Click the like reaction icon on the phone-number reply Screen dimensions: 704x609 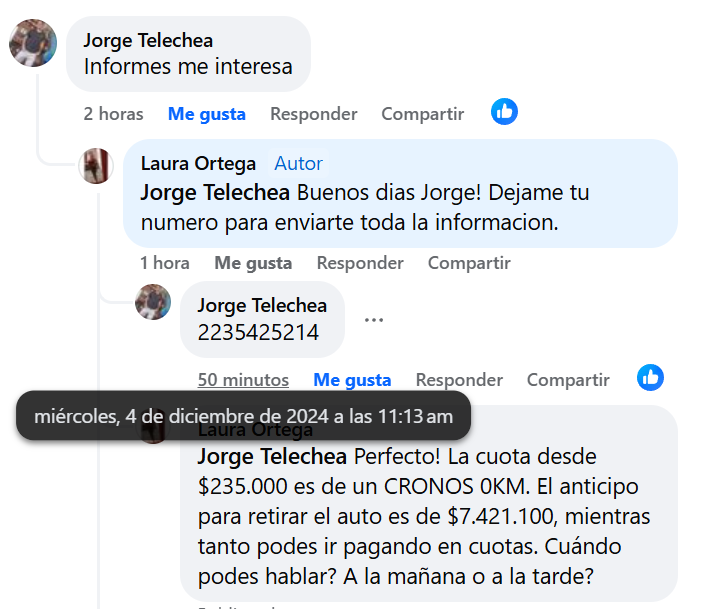(x=650, y=377)
